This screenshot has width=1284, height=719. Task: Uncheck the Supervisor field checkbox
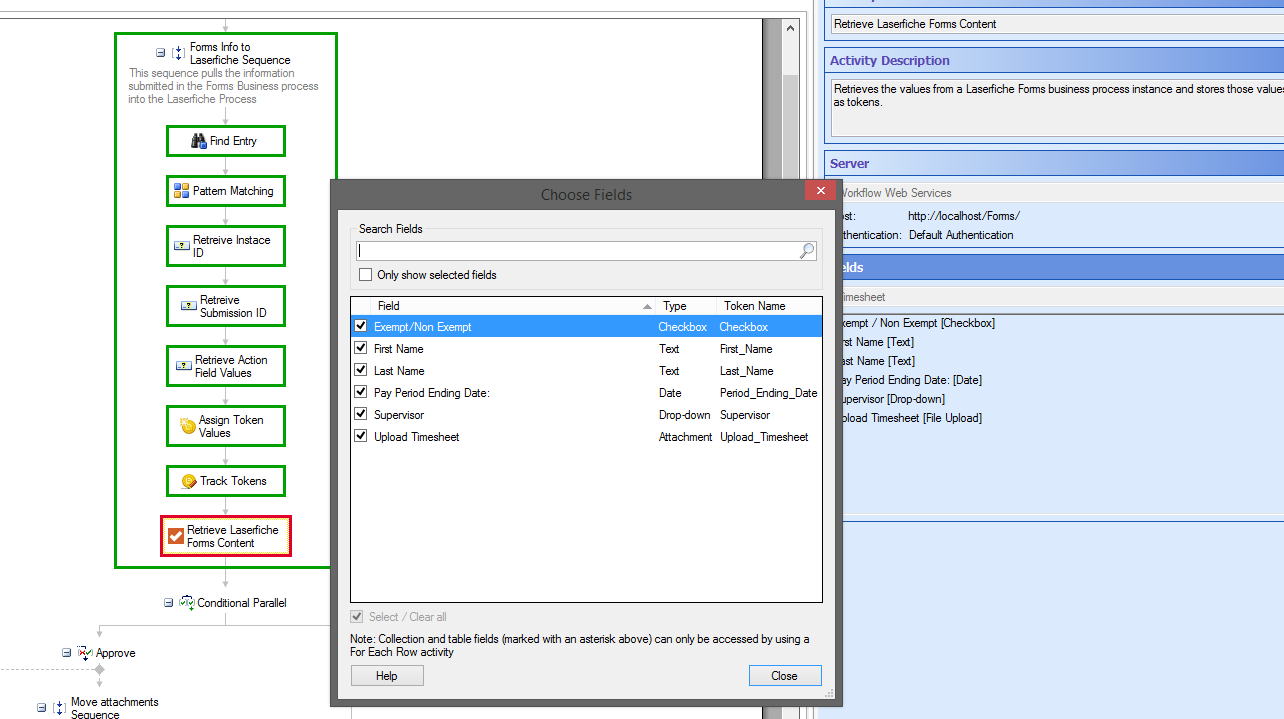pyautogui.click(x=360, y=415)
